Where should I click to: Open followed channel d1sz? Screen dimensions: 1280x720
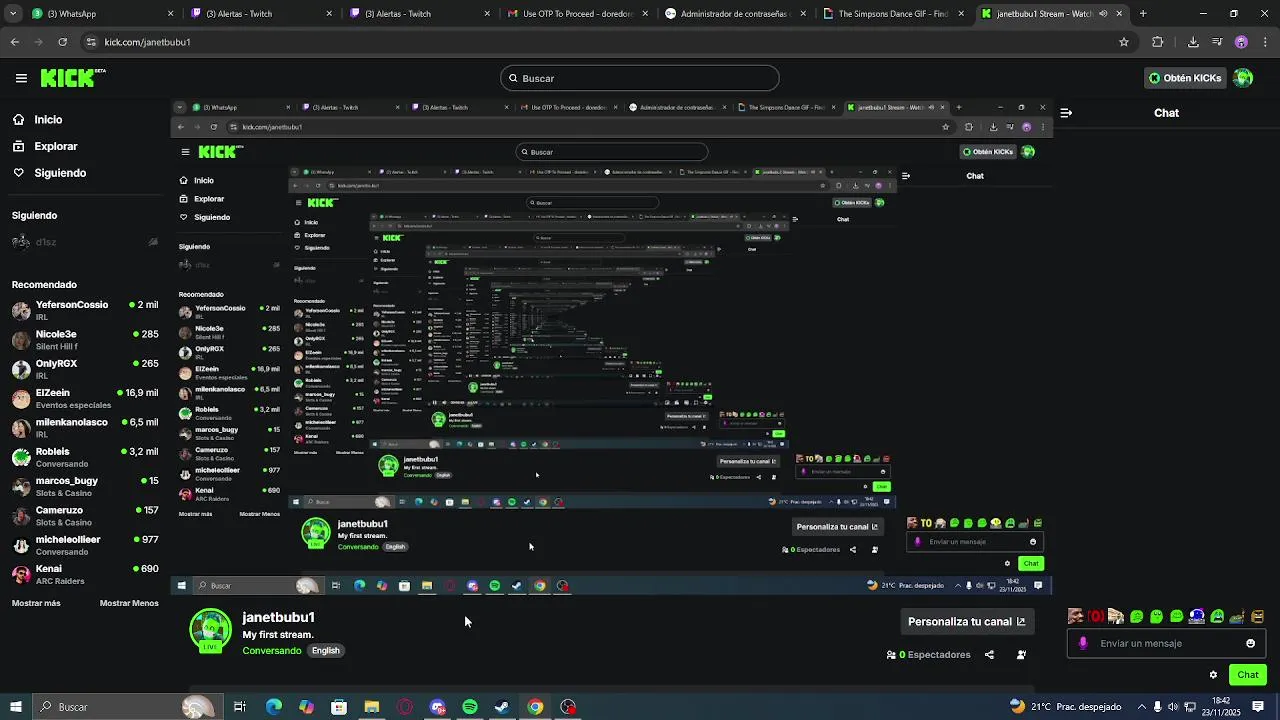point(85,242)
